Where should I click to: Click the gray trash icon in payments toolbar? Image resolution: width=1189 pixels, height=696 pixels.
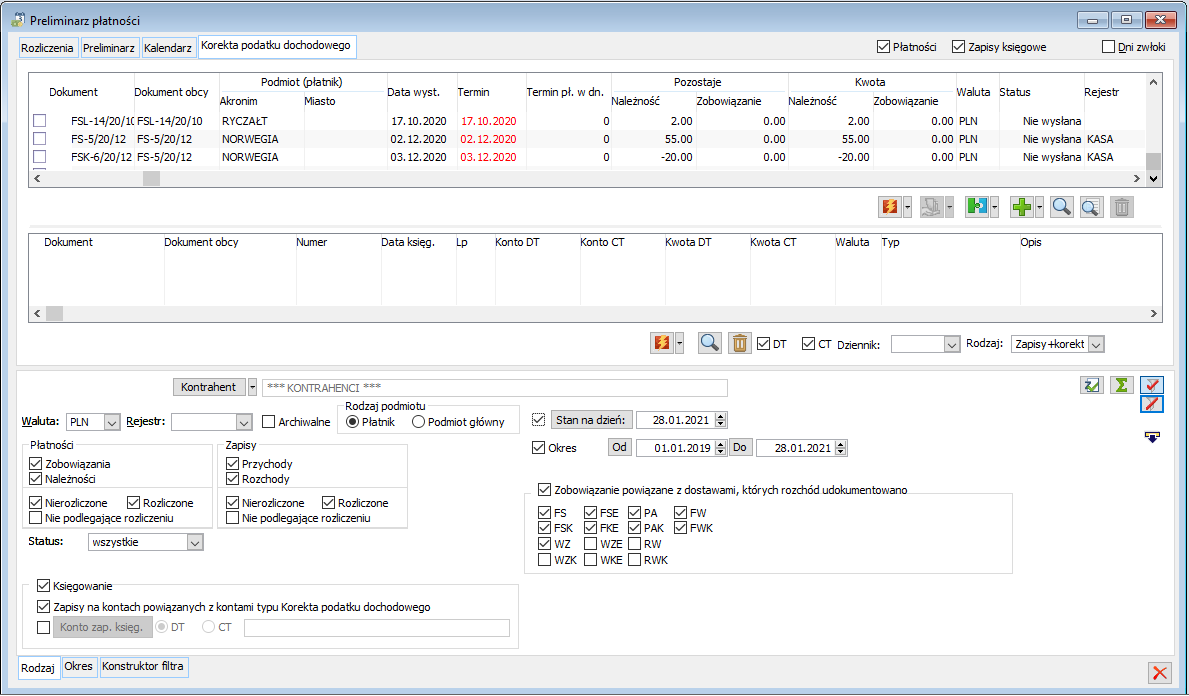click(1122, 207)
